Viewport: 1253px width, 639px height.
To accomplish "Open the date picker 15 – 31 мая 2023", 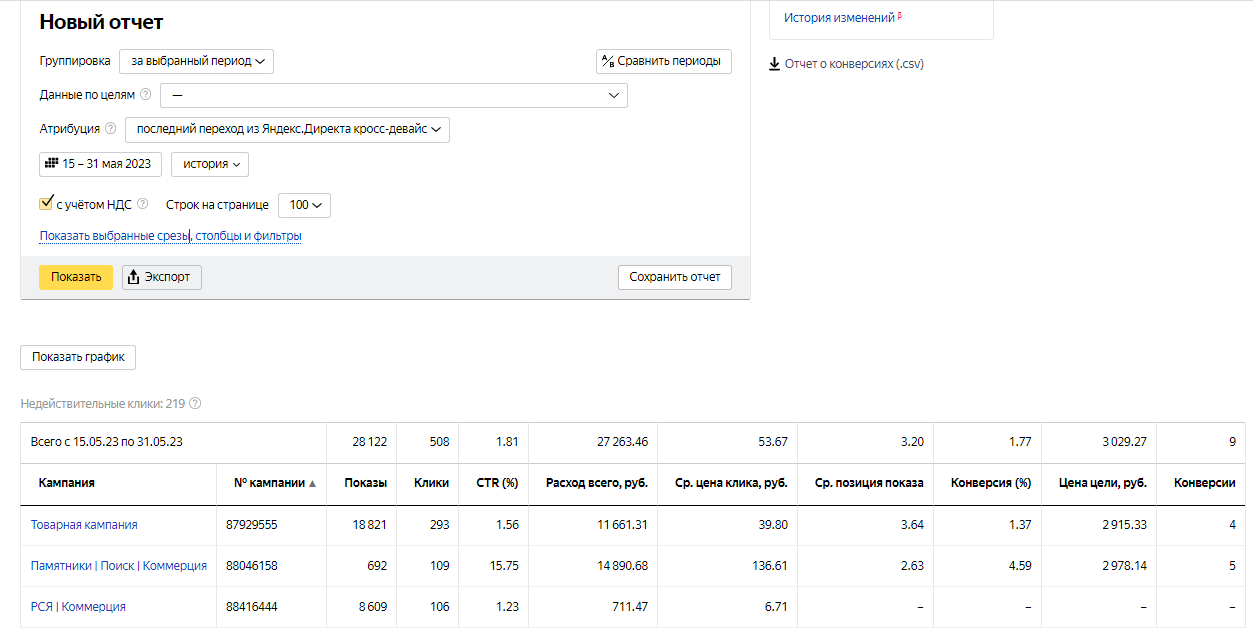I will [x=101, y=164].
